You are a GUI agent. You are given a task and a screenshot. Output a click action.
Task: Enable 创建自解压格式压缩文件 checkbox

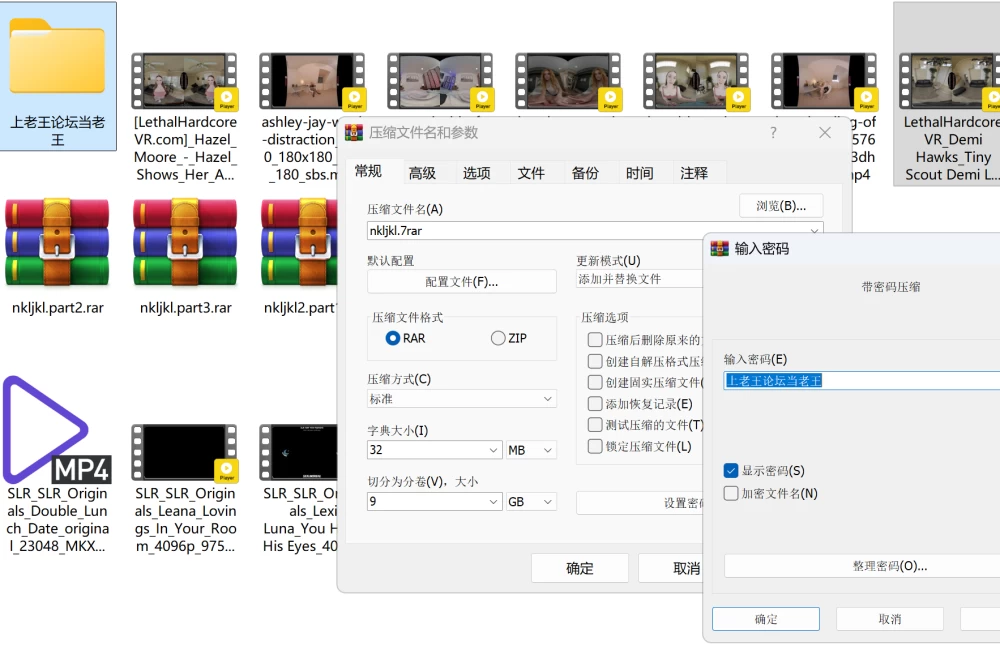tap(595, 361)
